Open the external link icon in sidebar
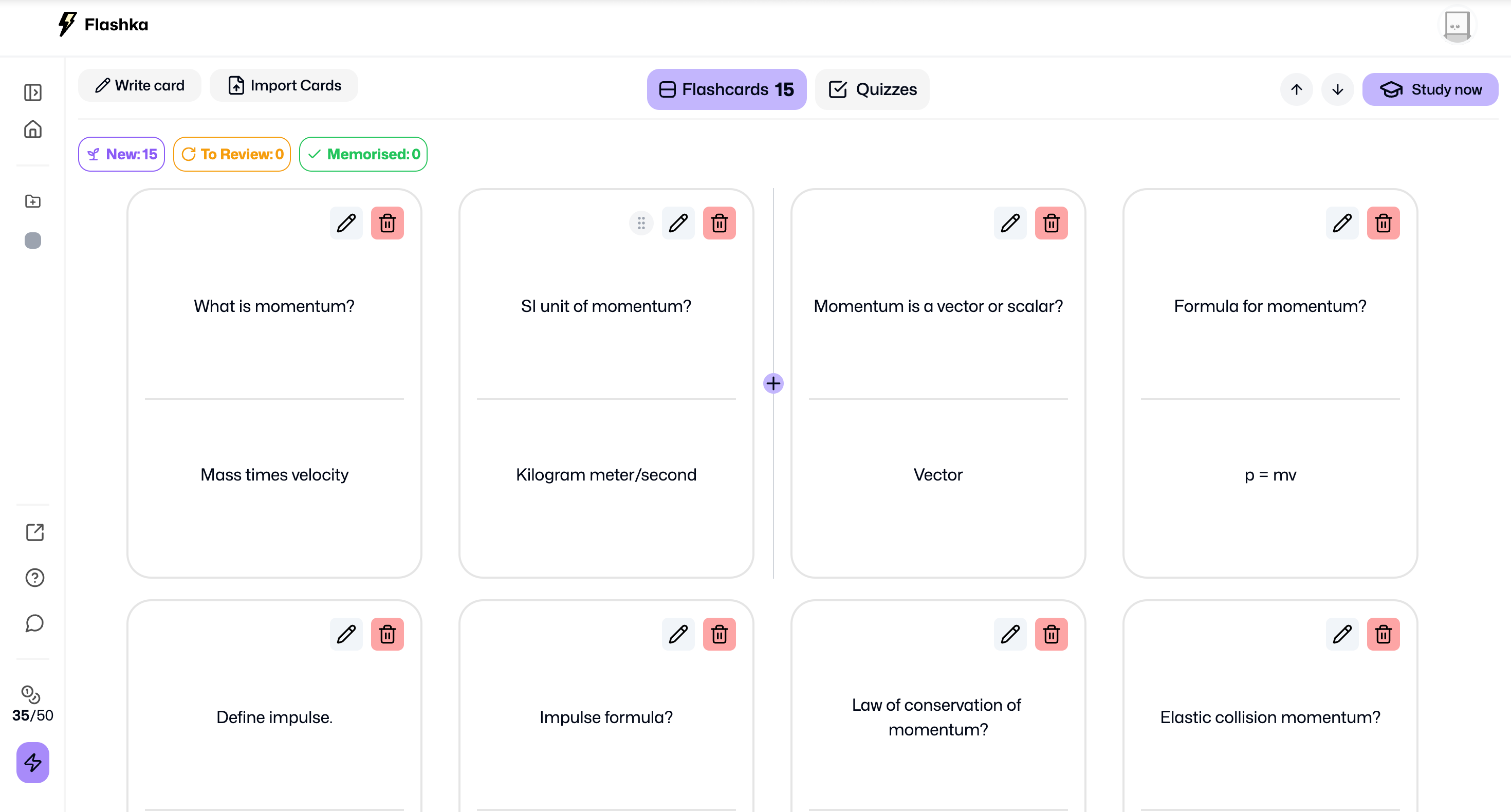The height and width of the screenshot is (812, 1511). (x=34, y=532)
